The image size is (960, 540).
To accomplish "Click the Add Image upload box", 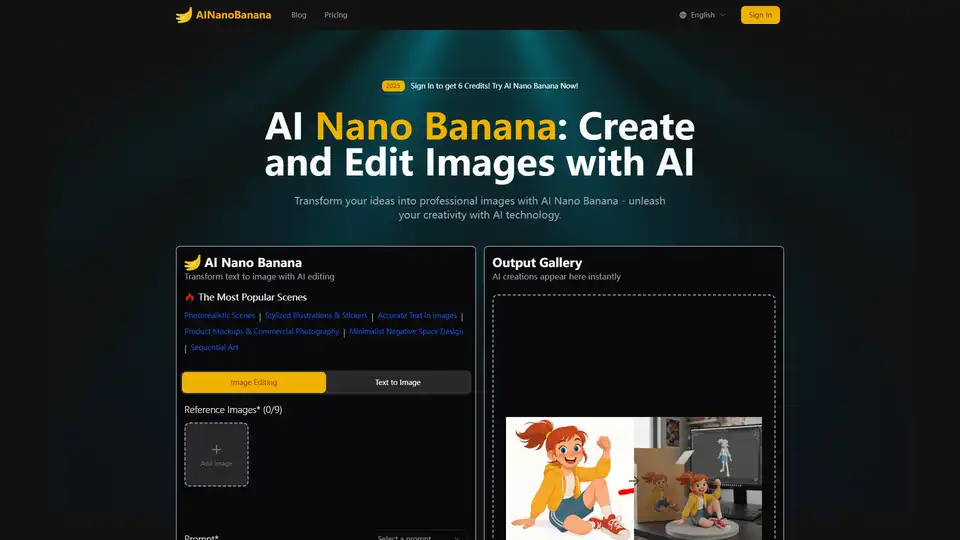I will (x=216, y=454).
